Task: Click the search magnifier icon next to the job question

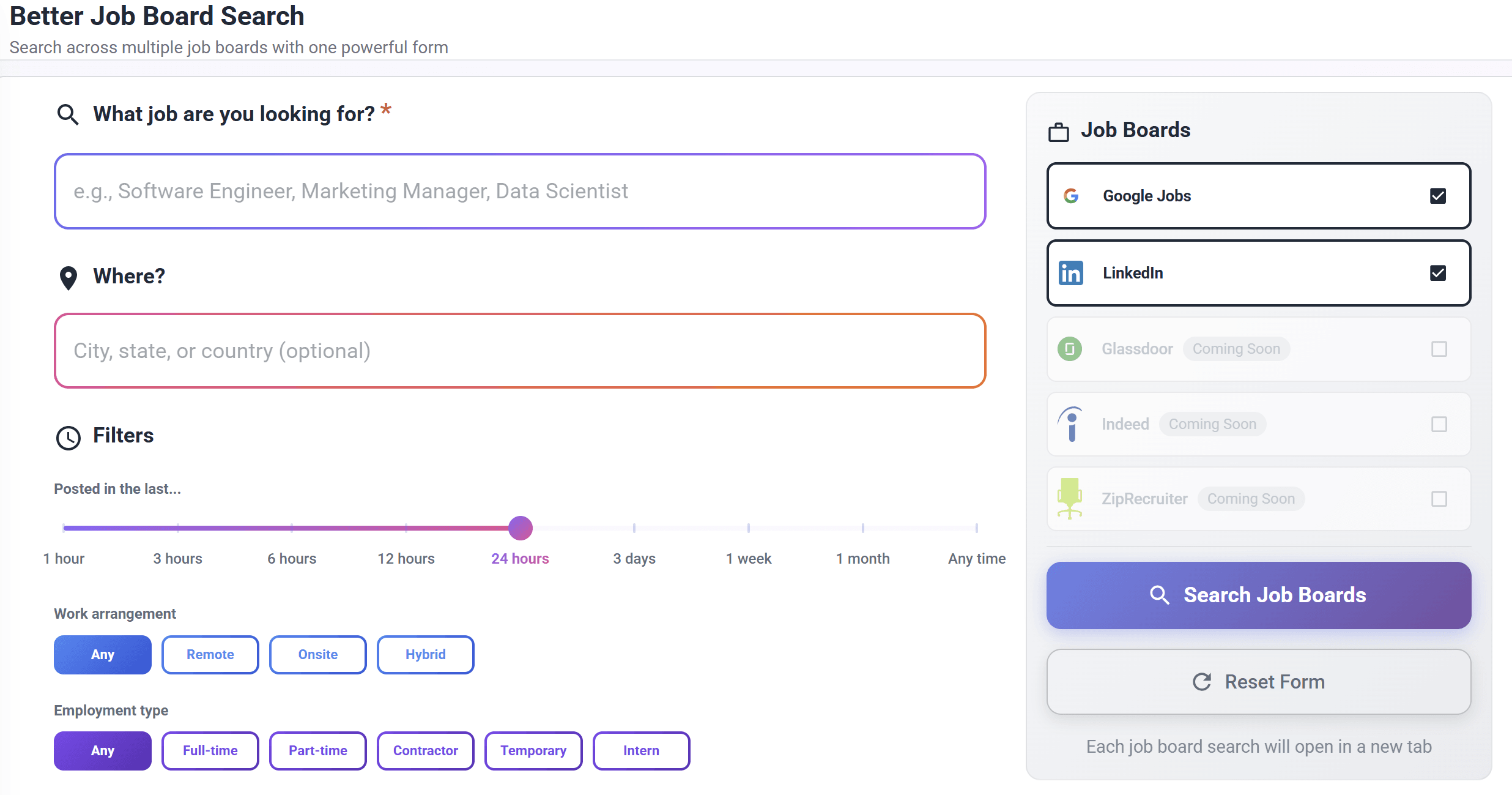Action: (x=69, y=114)
